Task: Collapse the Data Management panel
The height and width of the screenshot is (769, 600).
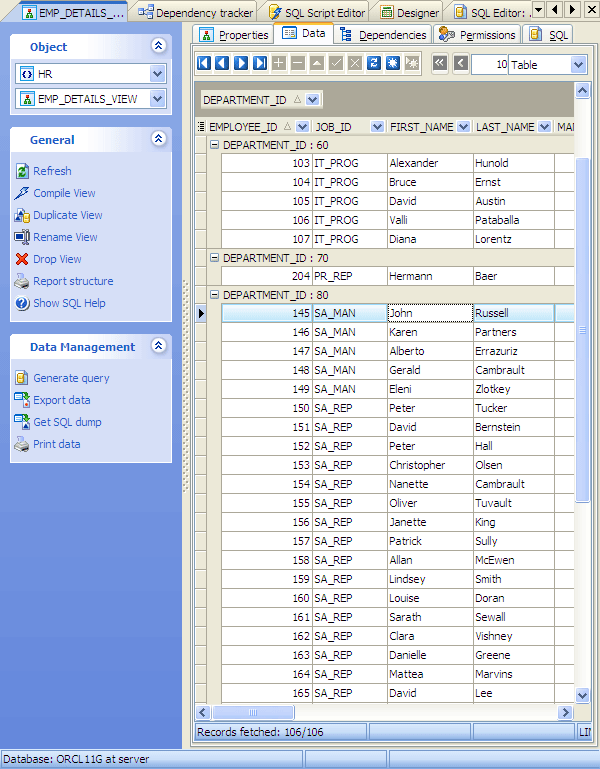Action: [x=158, y=346]
